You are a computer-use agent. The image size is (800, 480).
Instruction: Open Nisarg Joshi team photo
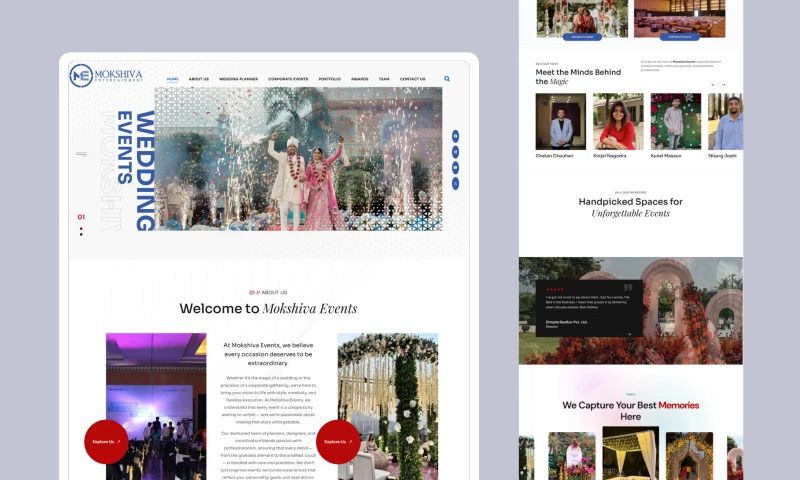click(x=726, y=121)
